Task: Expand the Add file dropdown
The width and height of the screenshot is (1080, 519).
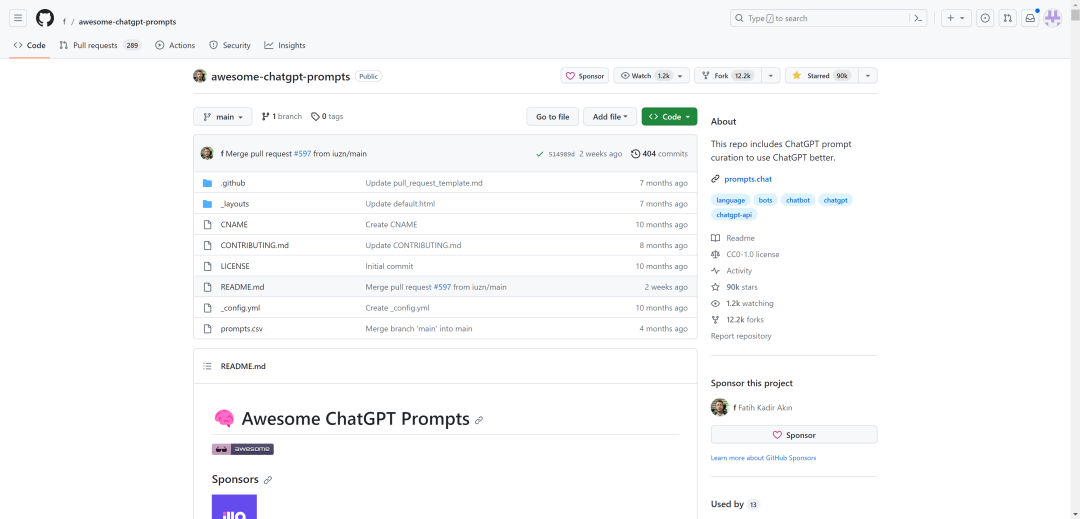Action: pos(610,117)
